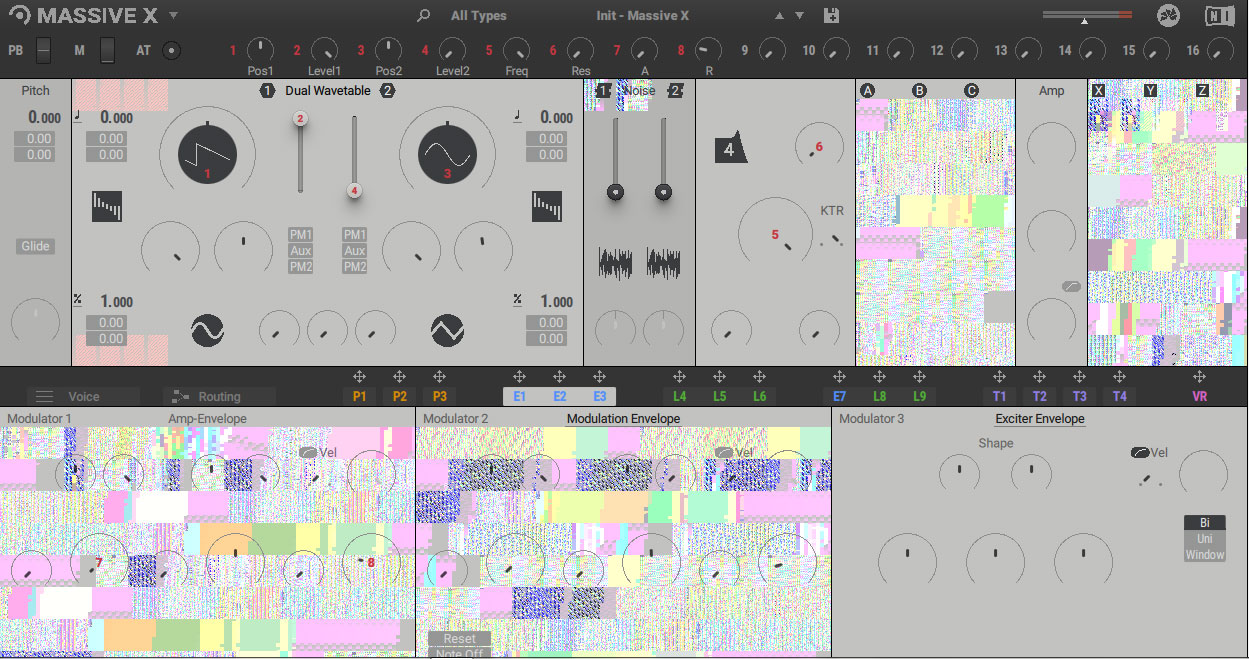Click macro knob 1 labeled Pos1
The height and width of the screenshot is (659, 1249).
(x=260, y=49)
